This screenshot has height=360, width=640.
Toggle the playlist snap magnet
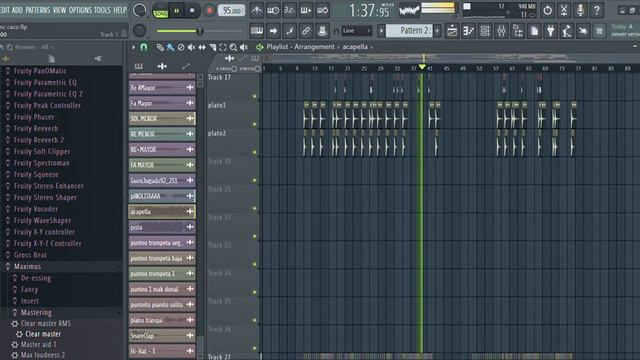[x=144, y=47]
